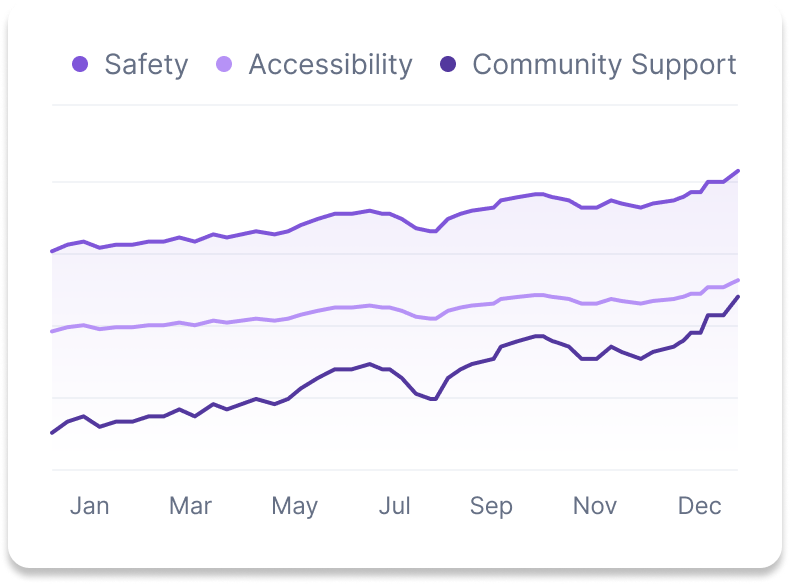Click the Sep axis label
Screen dimensions: 790x584
click(x=491, y=506)
